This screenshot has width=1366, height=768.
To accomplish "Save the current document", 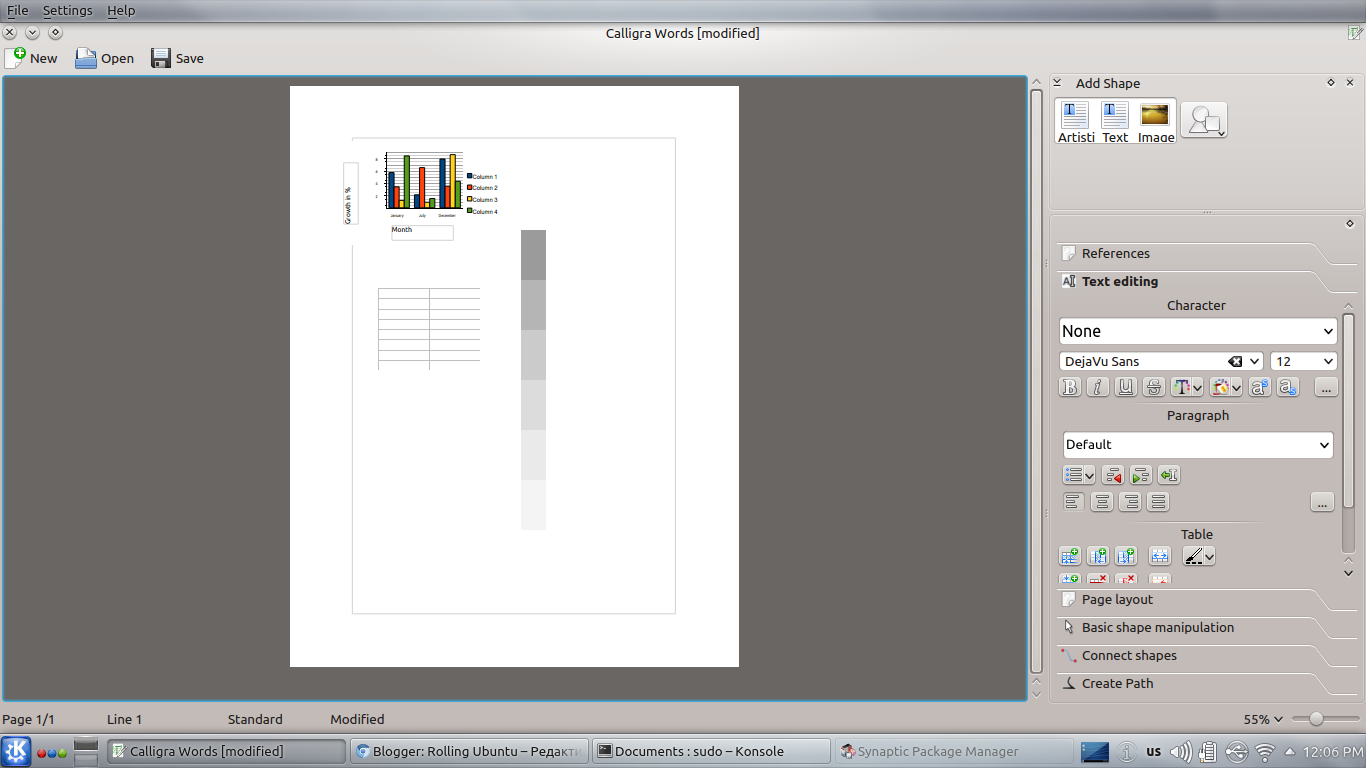I will coord(177,58).
